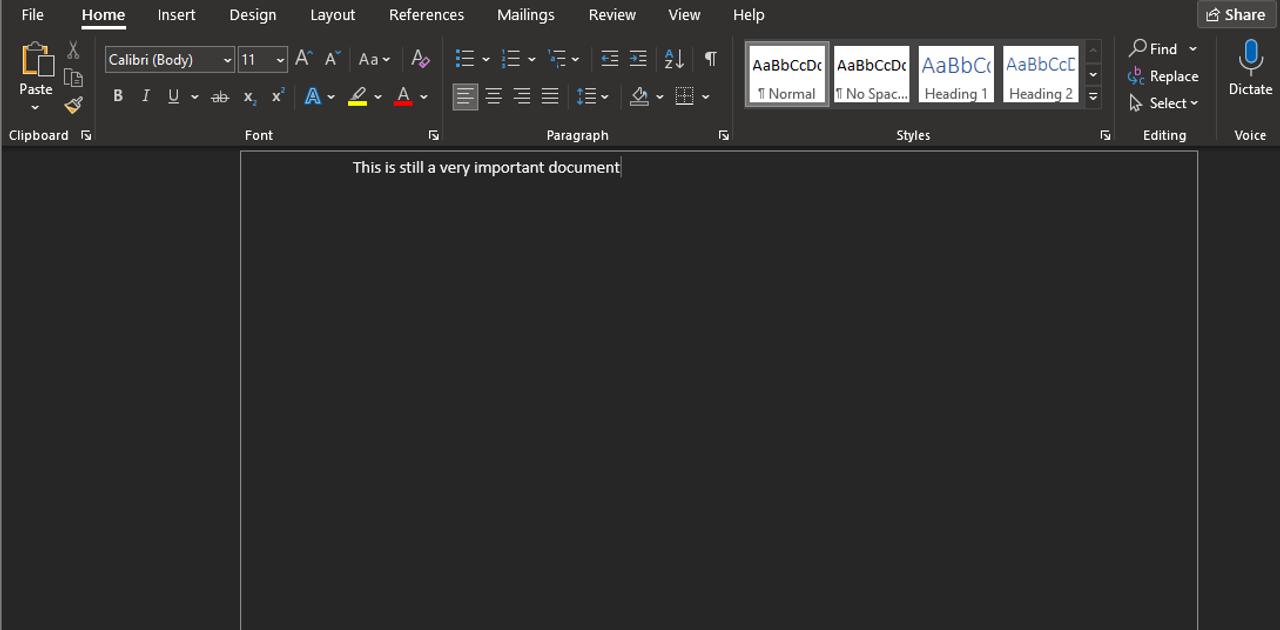Apply strikethrough to selected text
Screen dimensions: 1280x630
pos(219,96)
